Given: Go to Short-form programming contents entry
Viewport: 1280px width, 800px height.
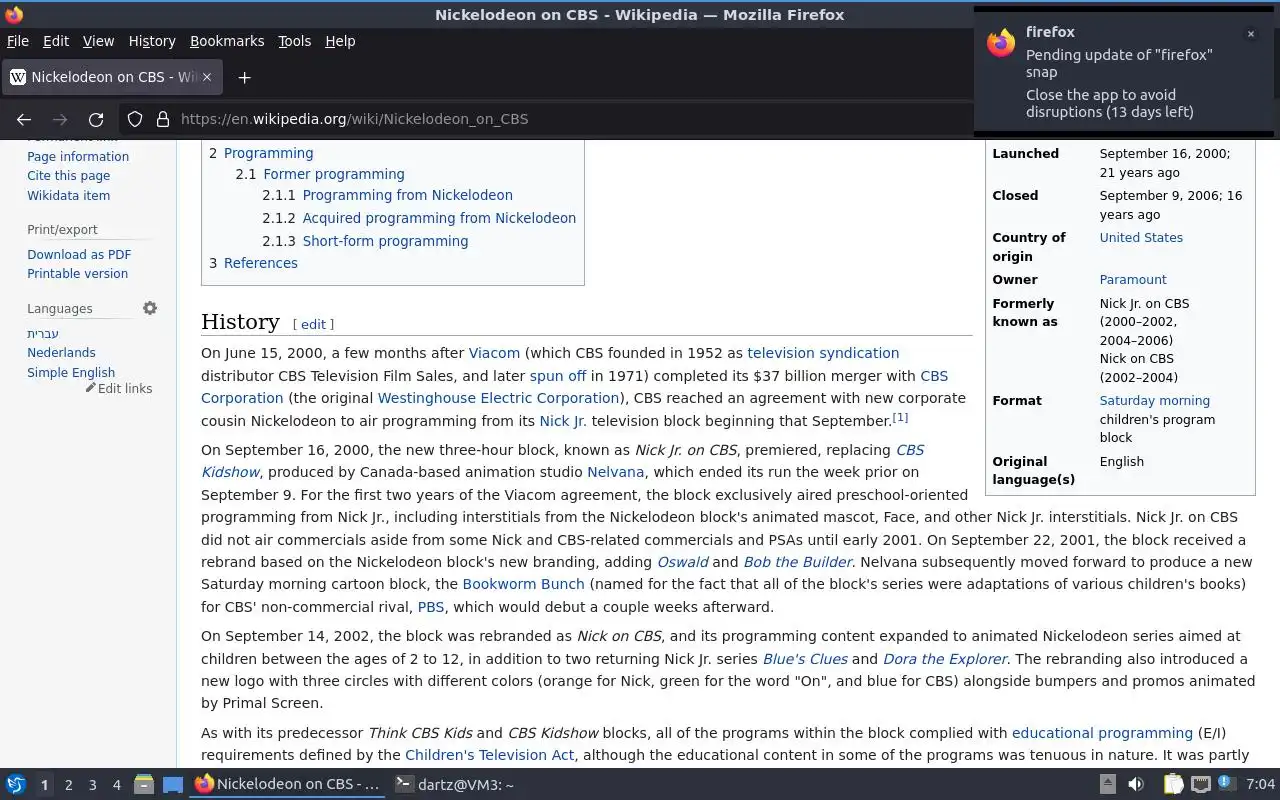Looking at the screenshot, I should 385,241.
